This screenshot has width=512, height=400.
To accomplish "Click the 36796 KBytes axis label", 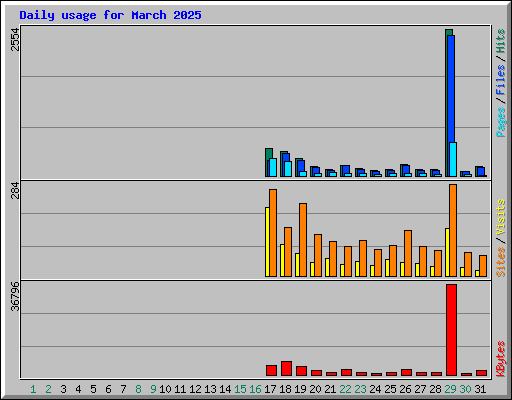I will click(x=15, y=296).
